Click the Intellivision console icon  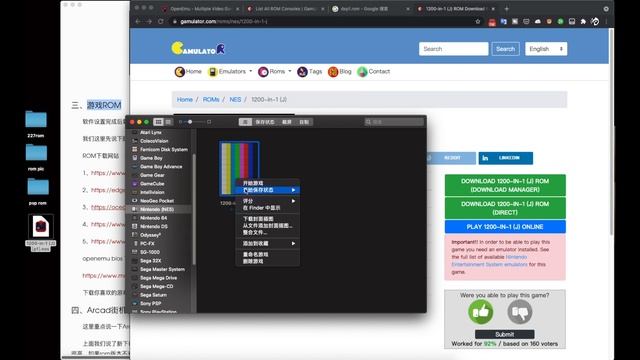[x=135, y=192]
